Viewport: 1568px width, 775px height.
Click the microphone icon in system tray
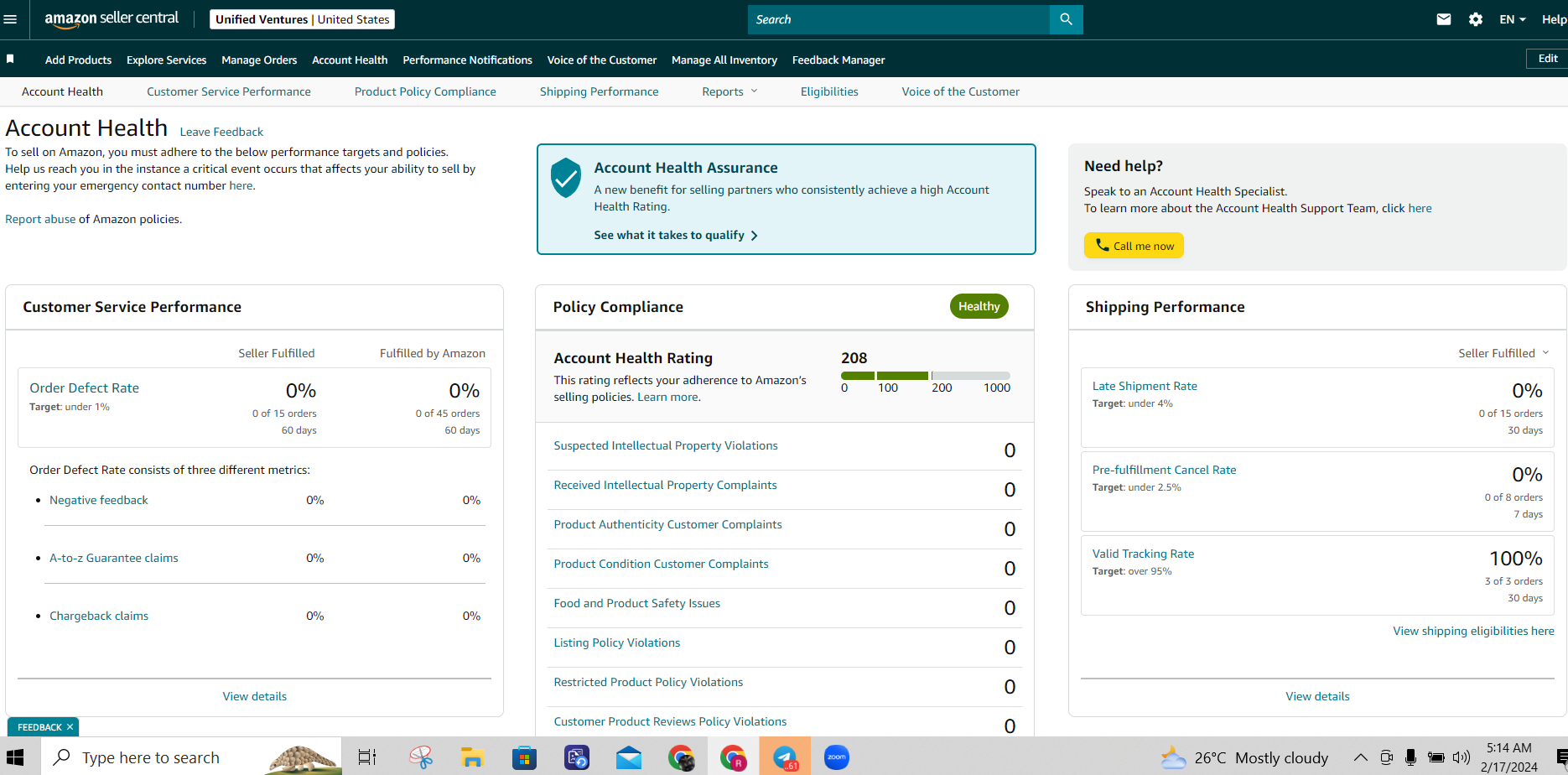(x=1411, y=757)
